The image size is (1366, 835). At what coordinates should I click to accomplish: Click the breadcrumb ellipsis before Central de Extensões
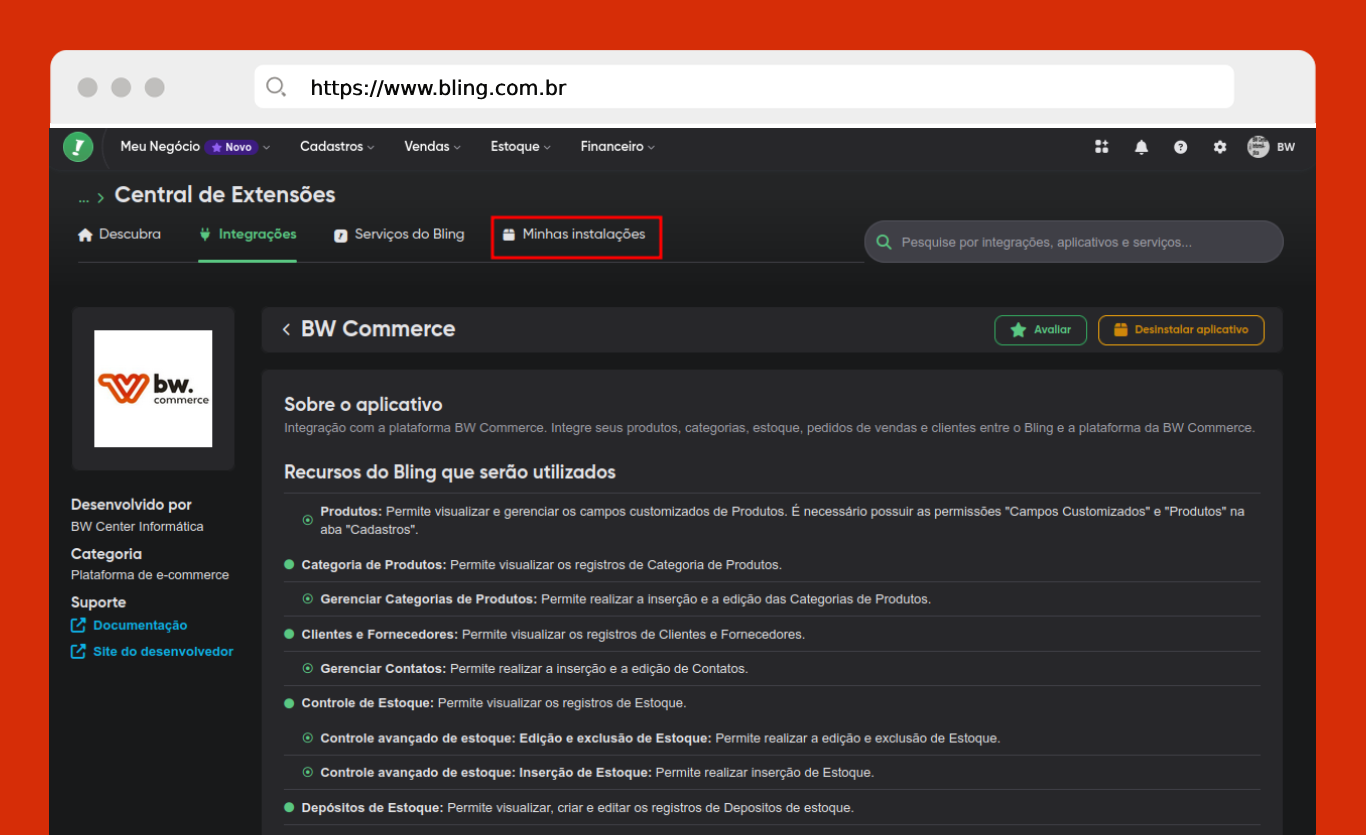pos(84,197)
